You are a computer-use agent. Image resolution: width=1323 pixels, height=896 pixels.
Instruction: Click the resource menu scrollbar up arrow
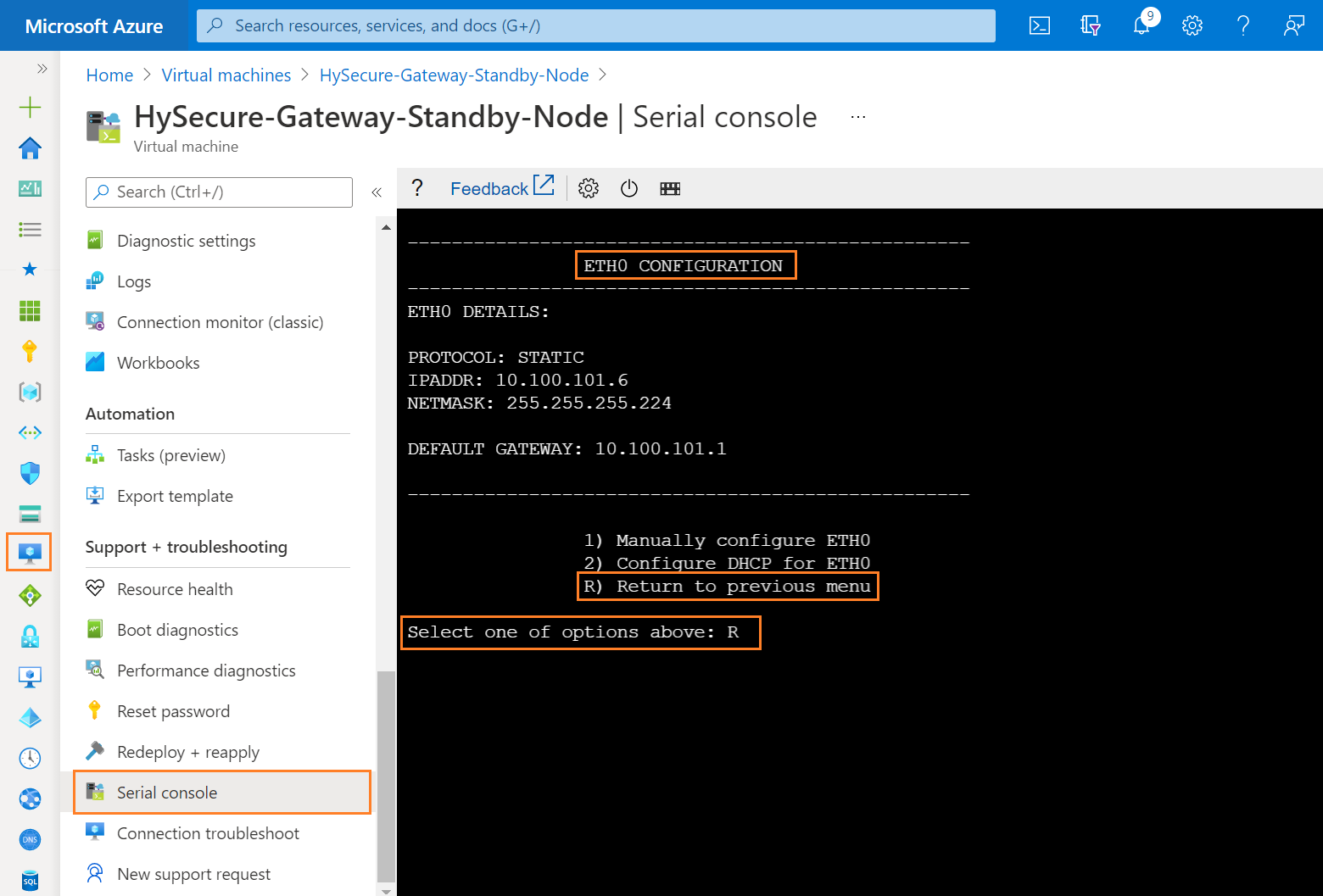386,227
